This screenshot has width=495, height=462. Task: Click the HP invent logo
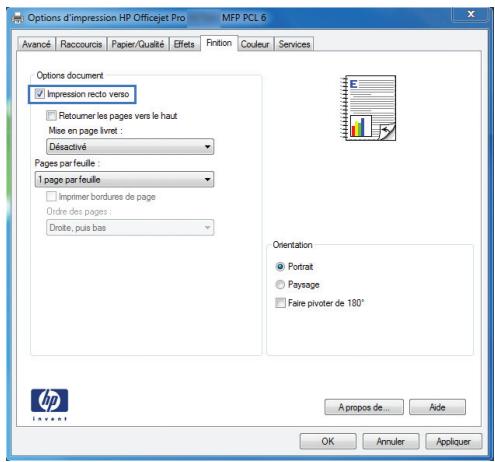49,404
